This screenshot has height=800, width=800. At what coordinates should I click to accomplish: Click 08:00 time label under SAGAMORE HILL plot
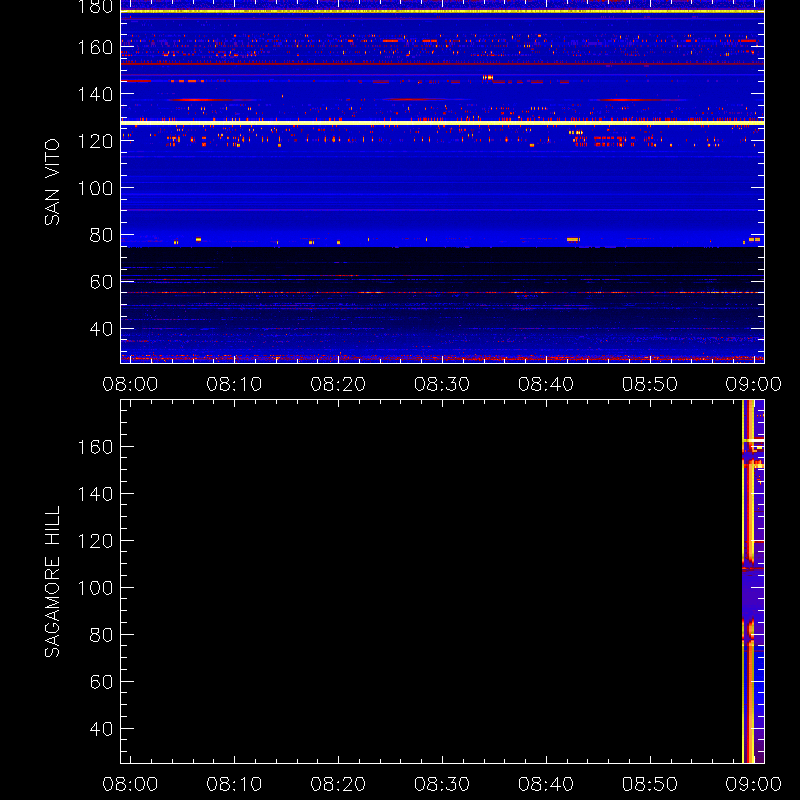(x=130, y=784)
